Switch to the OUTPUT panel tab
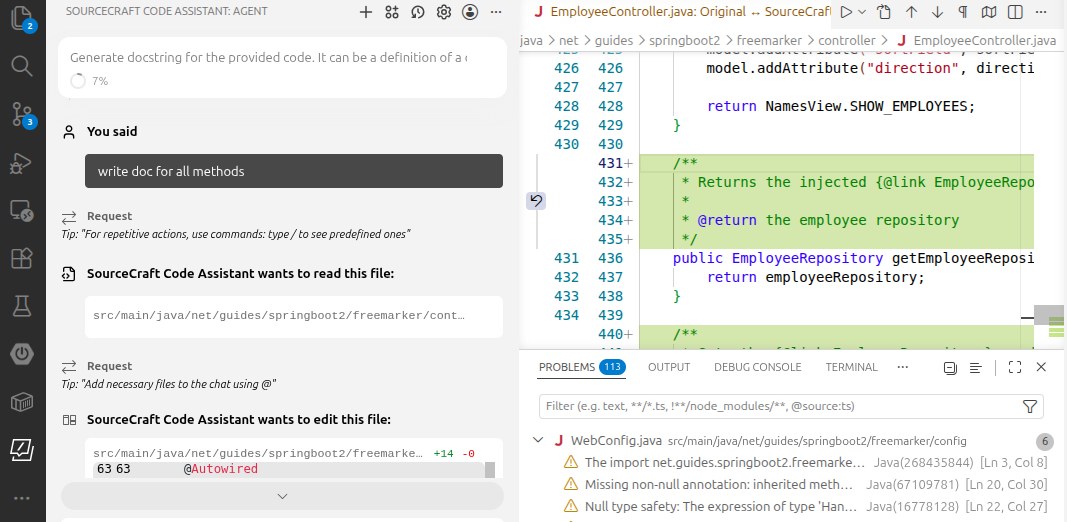Viewport: 1067px width, 522px height. [x=669, y=367]
